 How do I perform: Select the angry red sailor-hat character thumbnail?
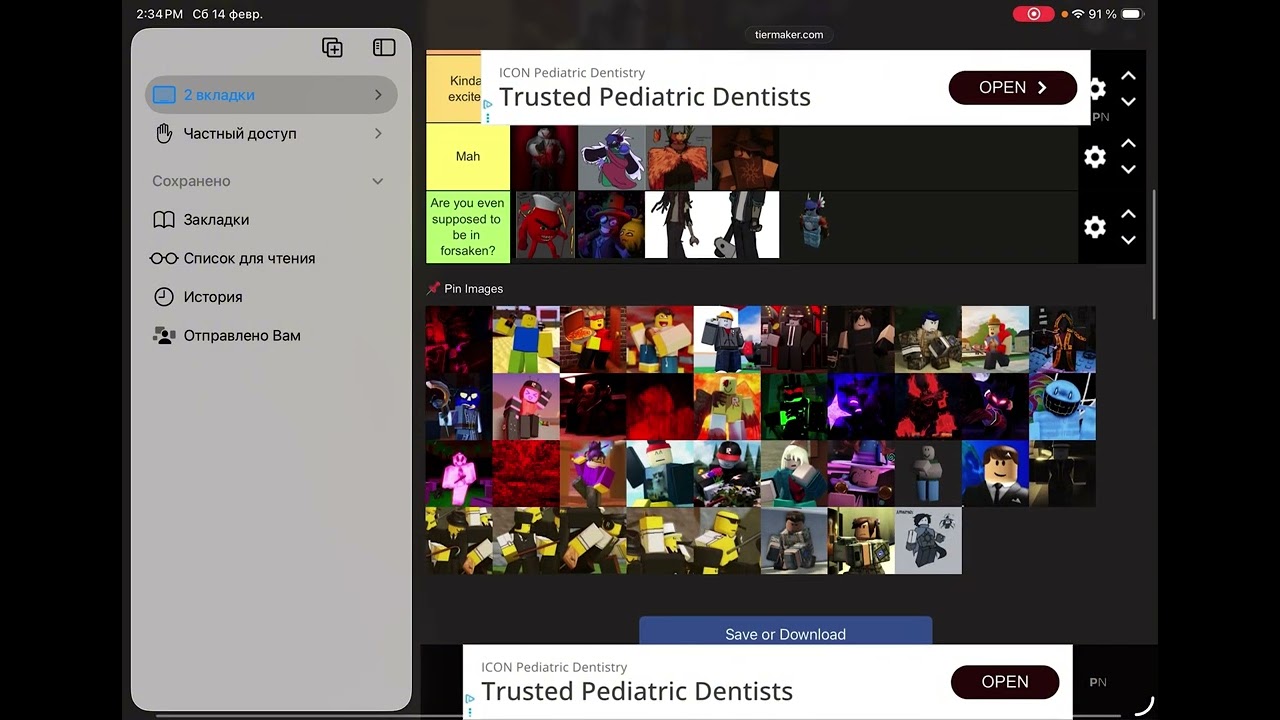coord(543,226)
